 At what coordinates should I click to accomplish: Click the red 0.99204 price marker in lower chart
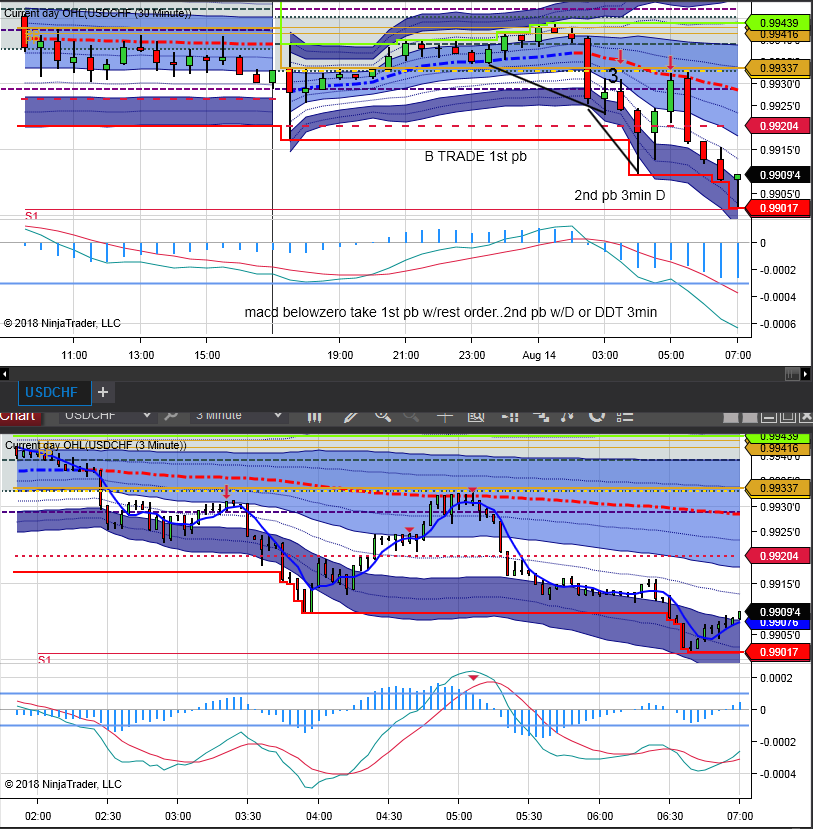tap(779, 556)
